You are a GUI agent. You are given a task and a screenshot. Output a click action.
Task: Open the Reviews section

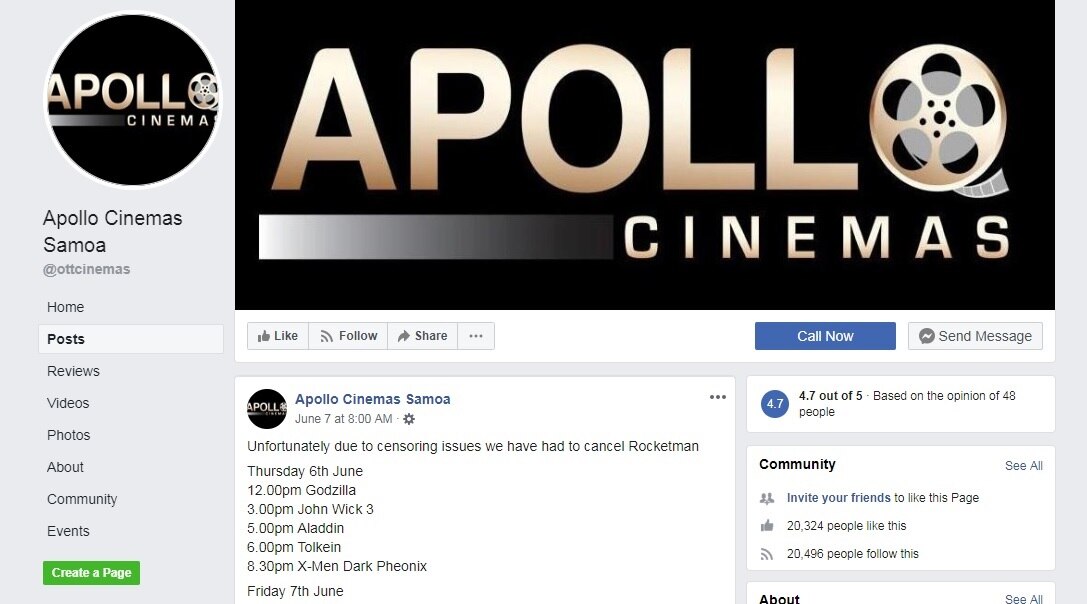73,371
